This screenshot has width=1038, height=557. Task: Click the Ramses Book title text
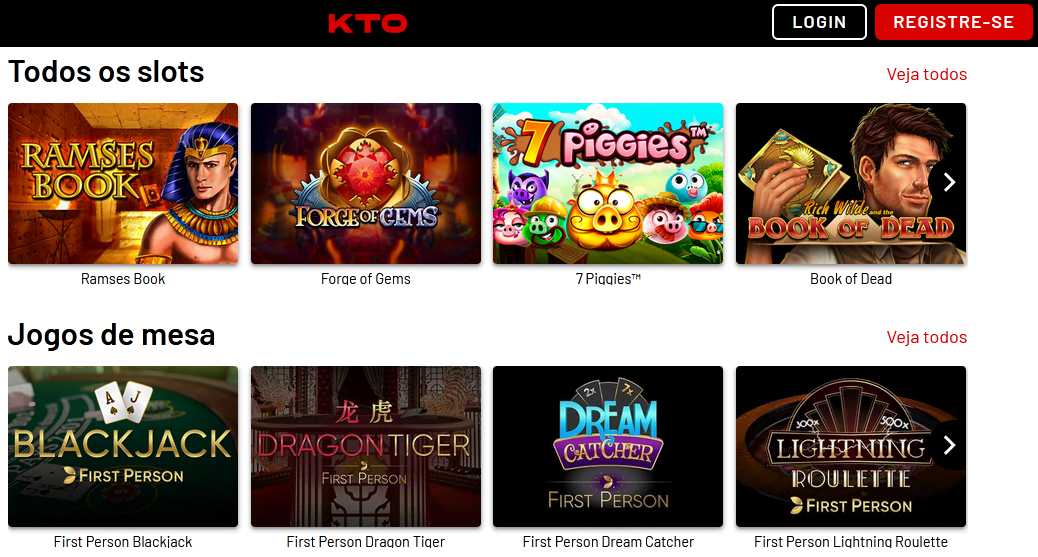(x=123, y=279)
